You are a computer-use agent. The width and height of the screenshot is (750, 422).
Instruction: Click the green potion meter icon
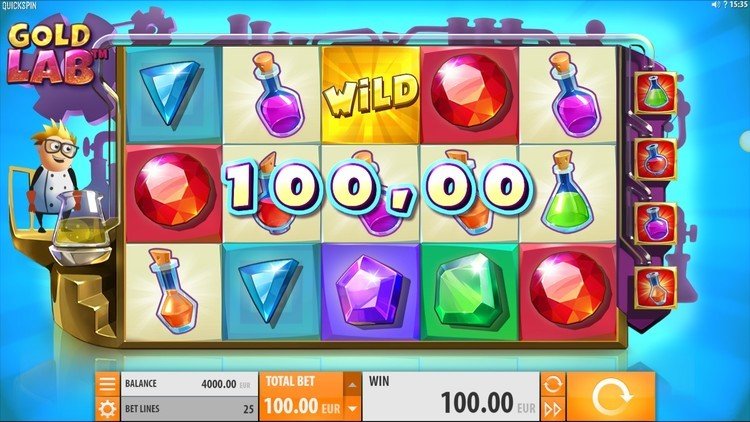tap(655, 92)
